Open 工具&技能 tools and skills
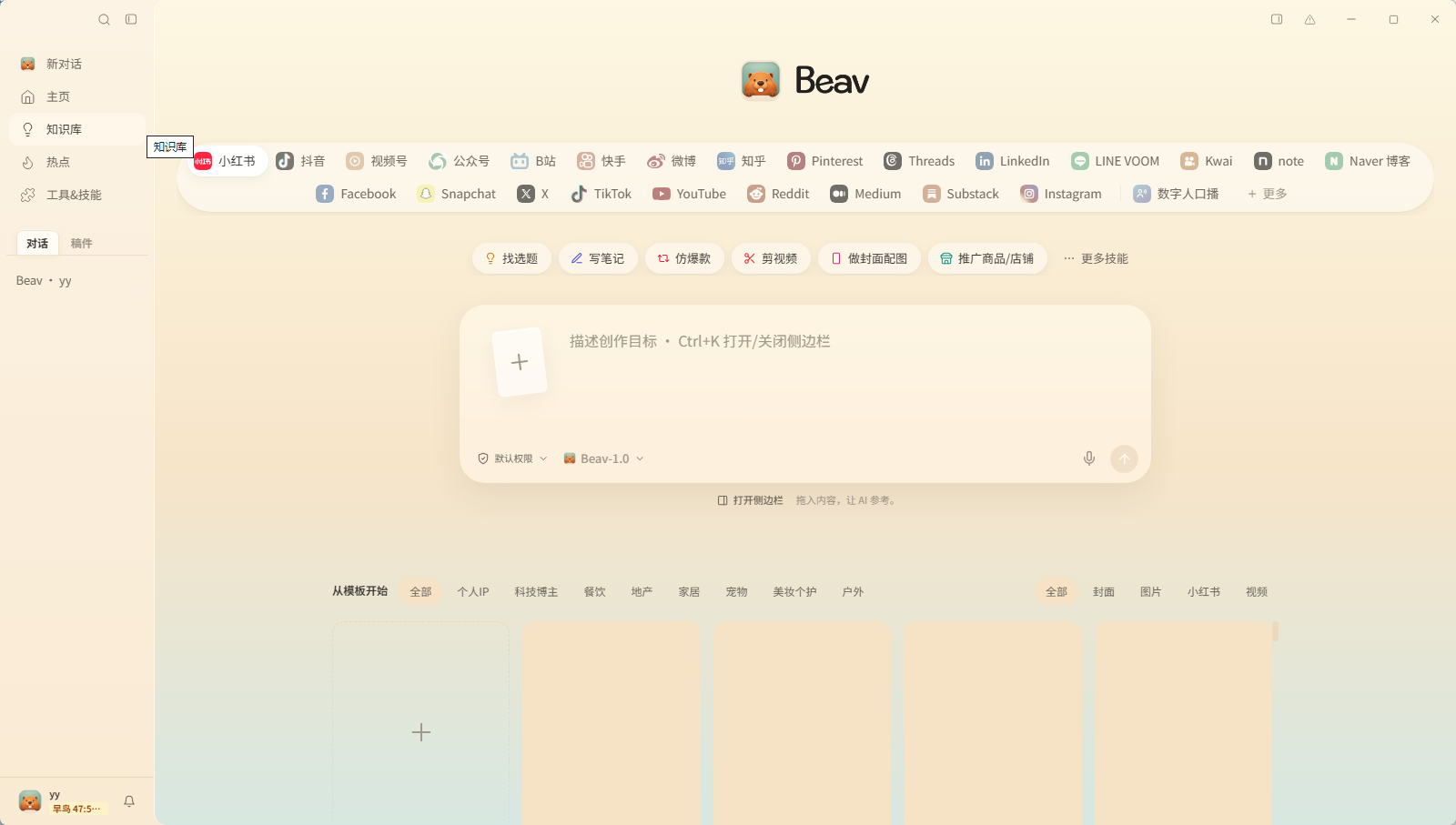The image size is (1456, 825). [77, 195]
